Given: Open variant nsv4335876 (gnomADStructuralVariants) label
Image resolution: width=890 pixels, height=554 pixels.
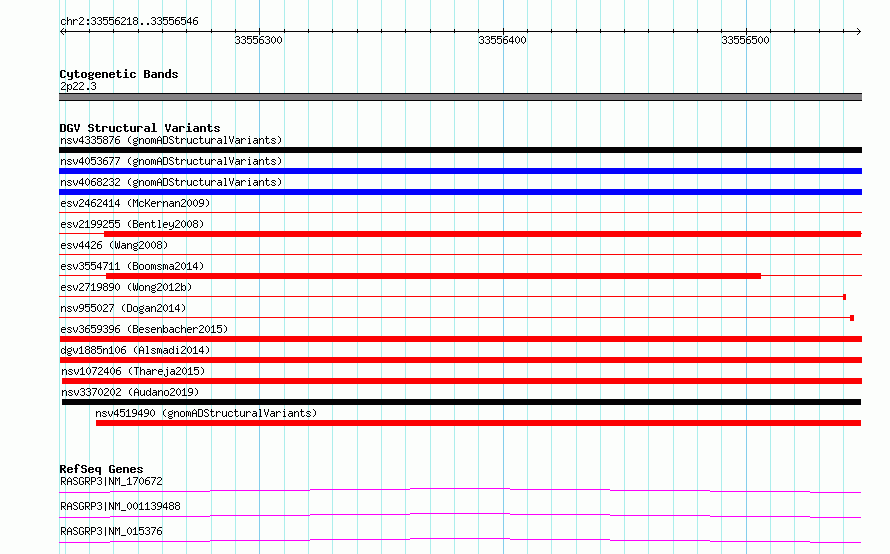Looking at the screenshot, I should click(x=171, y=140).
